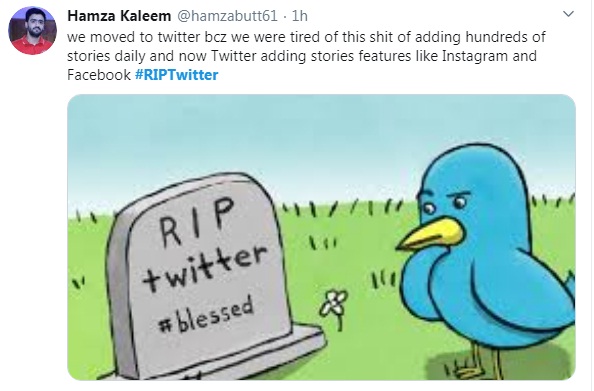Click the word twitter on the gravestone
Image resolution: width=594 pixels, height=391 pixels.
click(x=205, y=268)
